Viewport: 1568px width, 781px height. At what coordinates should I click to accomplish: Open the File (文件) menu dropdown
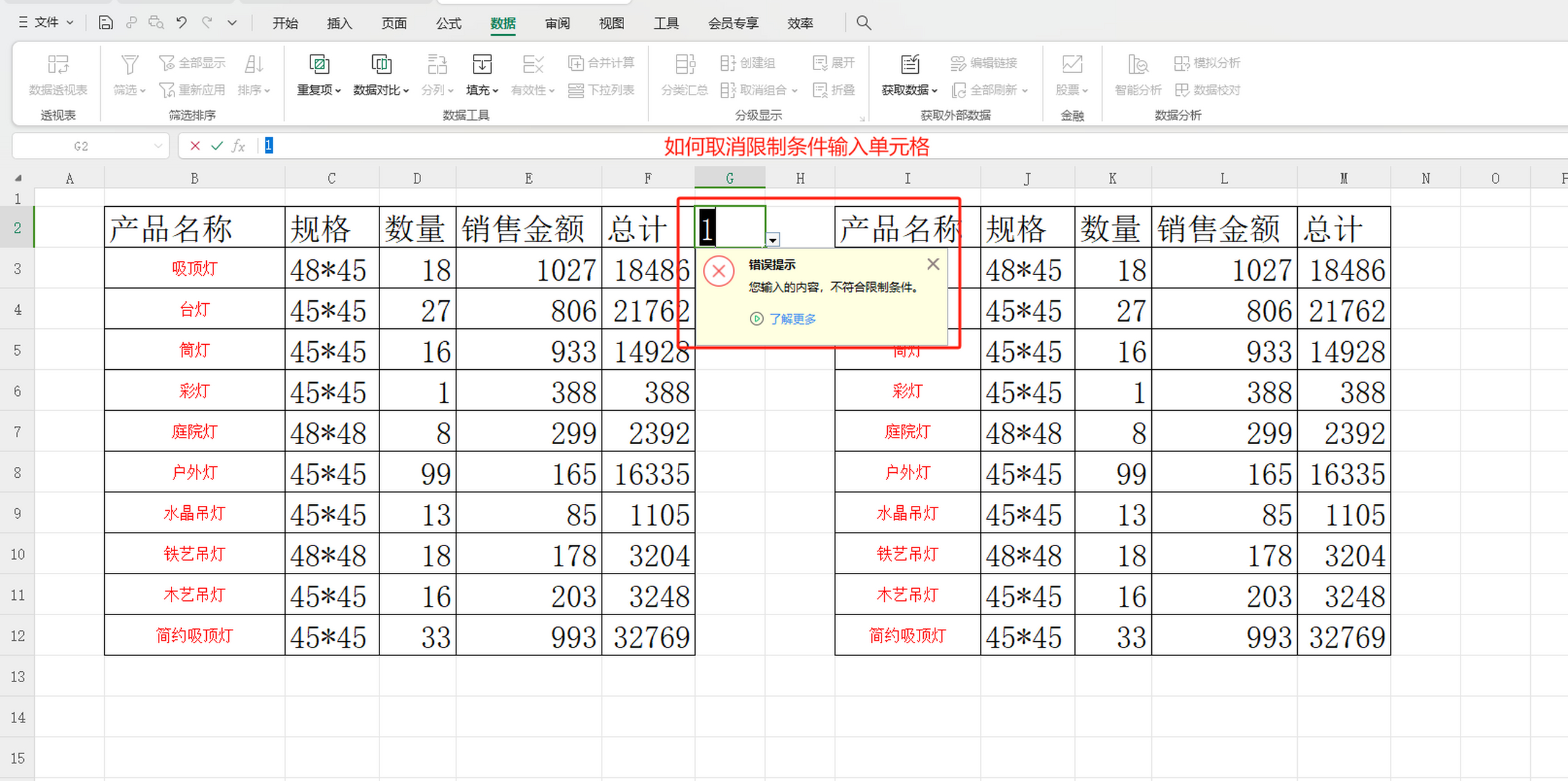coord(46,23)
